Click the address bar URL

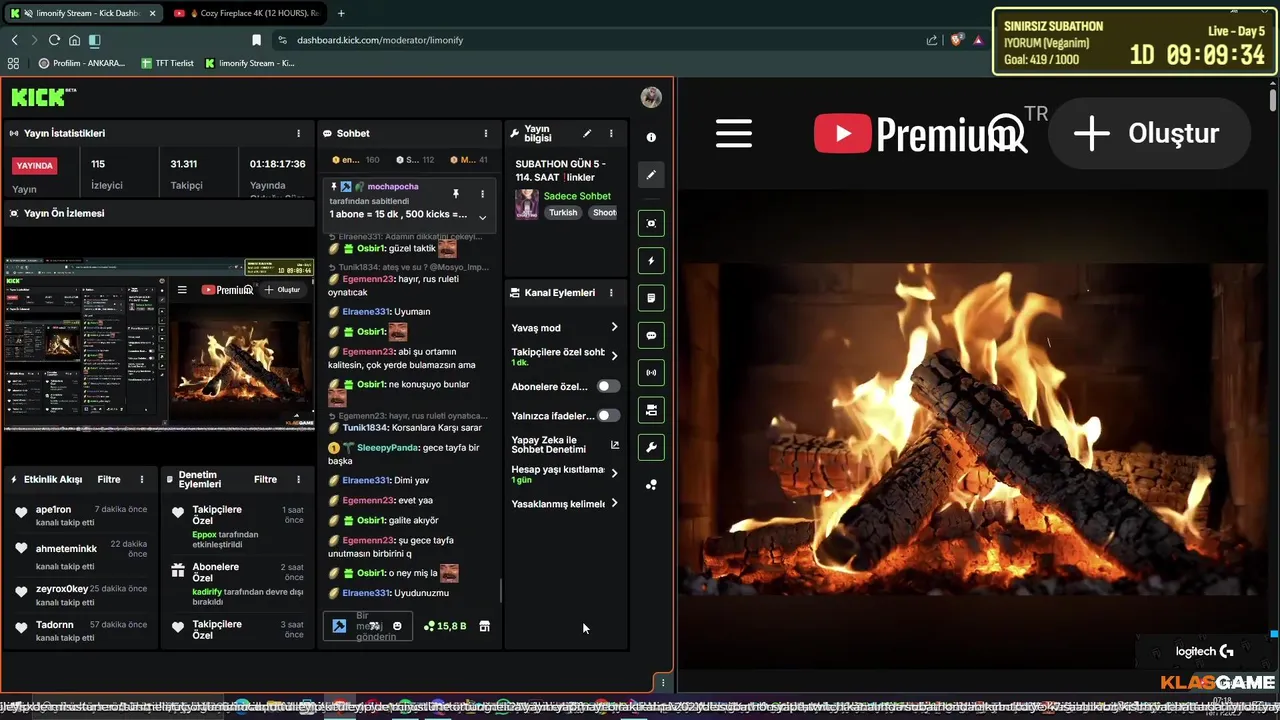click(x=380, y=40)
